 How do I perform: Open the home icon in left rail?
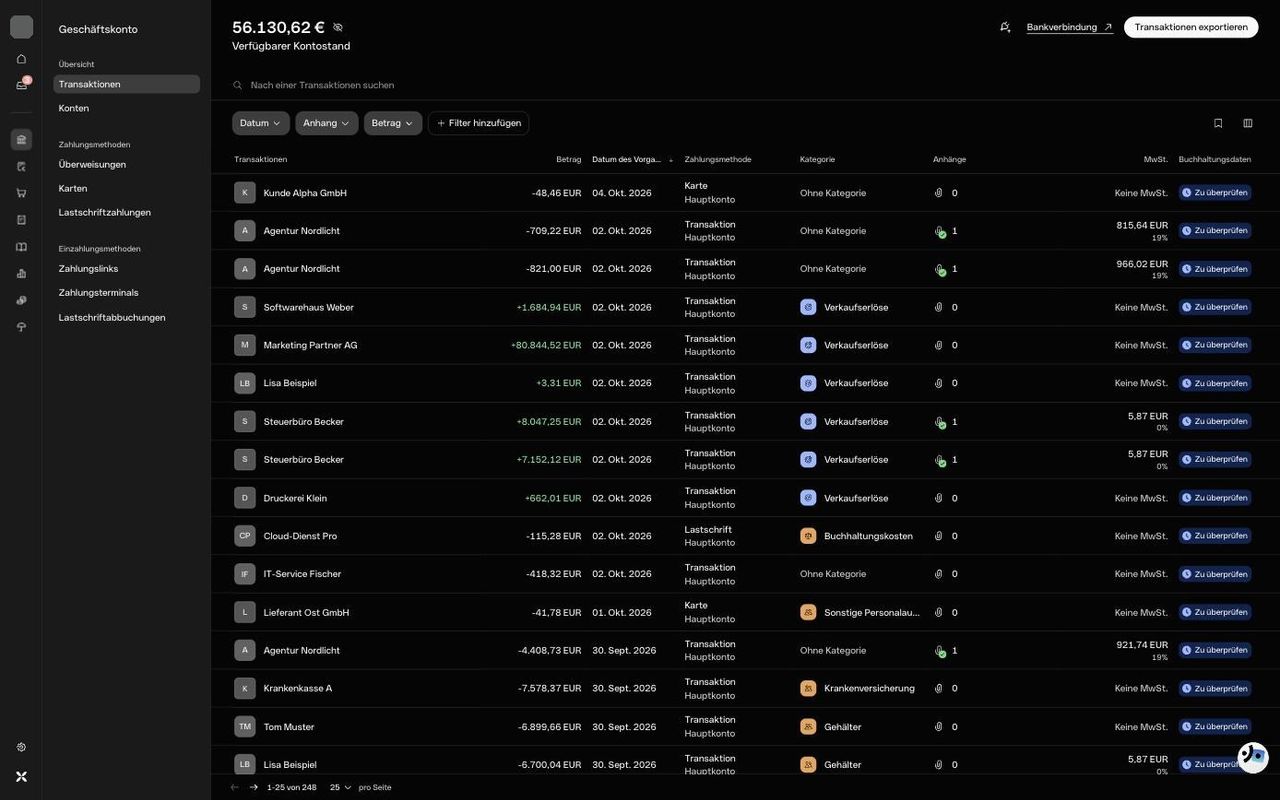click(21, 59)
